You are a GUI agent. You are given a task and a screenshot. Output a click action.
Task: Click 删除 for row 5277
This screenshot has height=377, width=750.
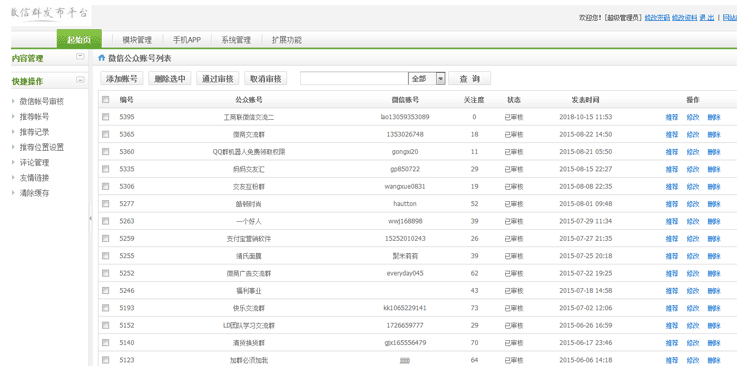click(x=714, y=204)
